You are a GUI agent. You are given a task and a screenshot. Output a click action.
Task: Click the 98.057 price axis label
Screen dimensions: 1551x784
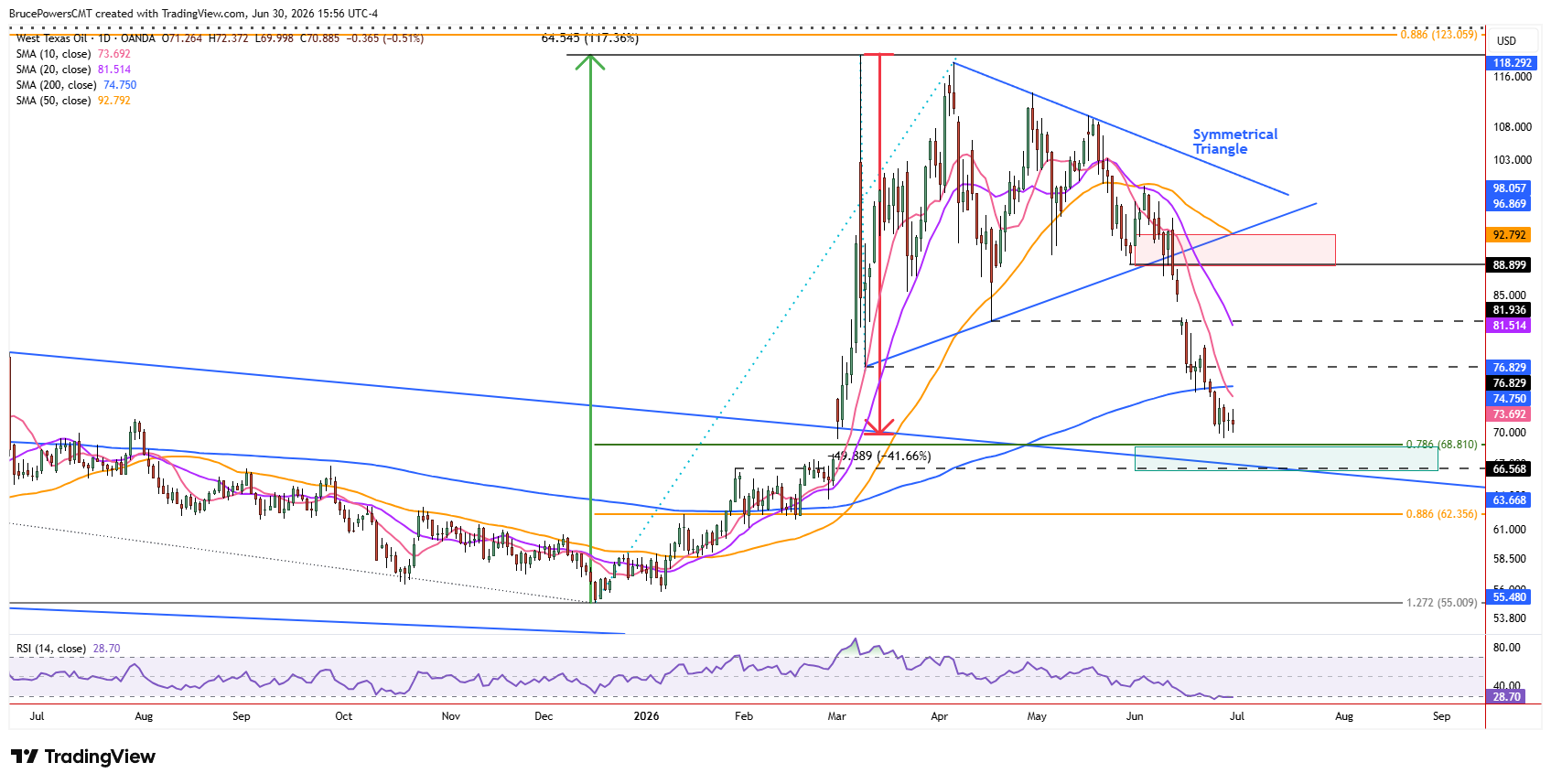click(x=1510, y=188)
